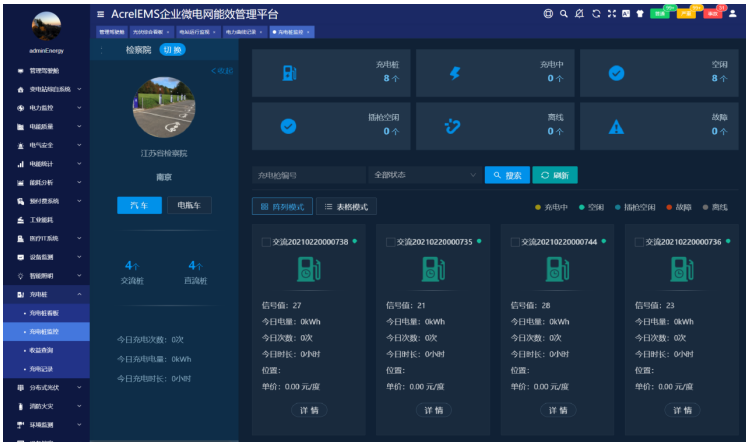Close the 光伏综合看板 tab

(168, 32)
